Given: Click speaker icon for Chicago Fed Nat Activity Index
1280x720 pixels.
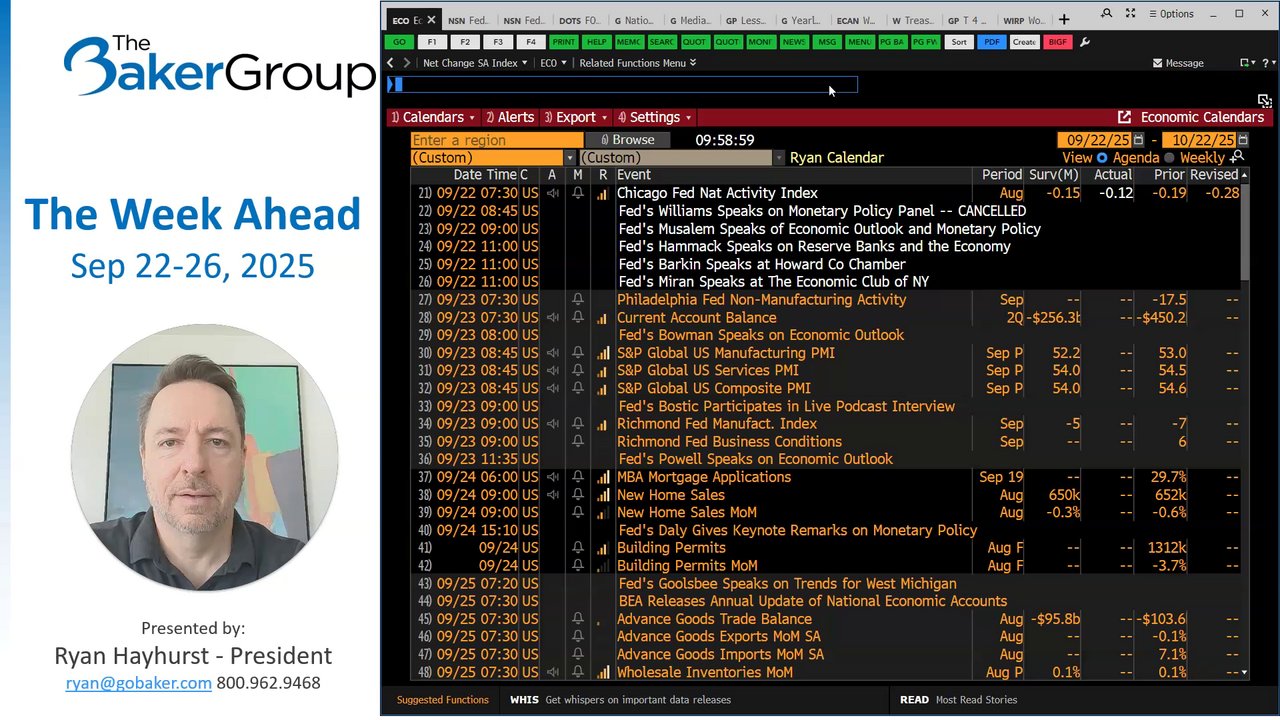Looking at the screenshot, I should [x=553, y=193].
